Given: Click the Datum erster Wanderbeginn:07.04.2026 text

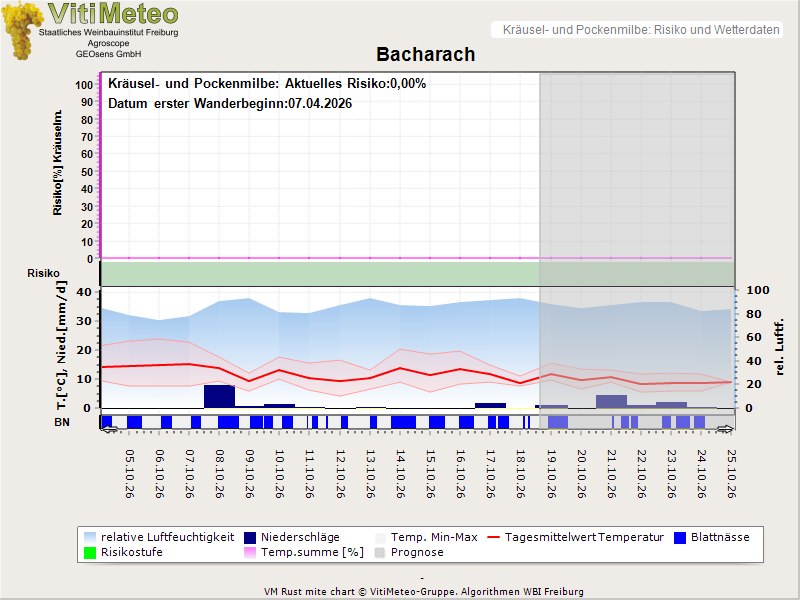Looking at the screenshot, I should click(x=230, y=104).
